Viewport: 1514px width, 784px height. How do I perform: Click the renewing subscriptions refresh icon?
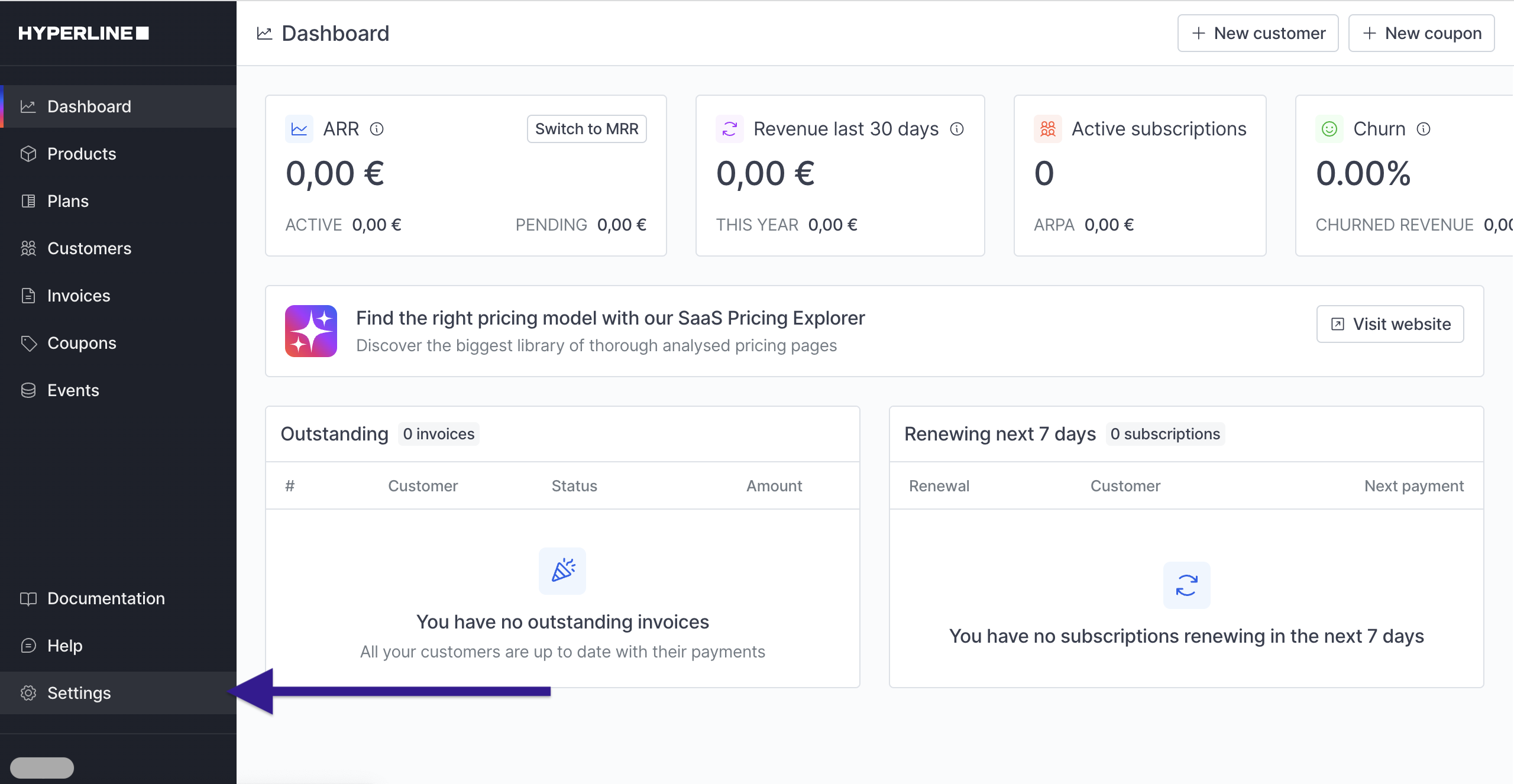pos(1186,585)
